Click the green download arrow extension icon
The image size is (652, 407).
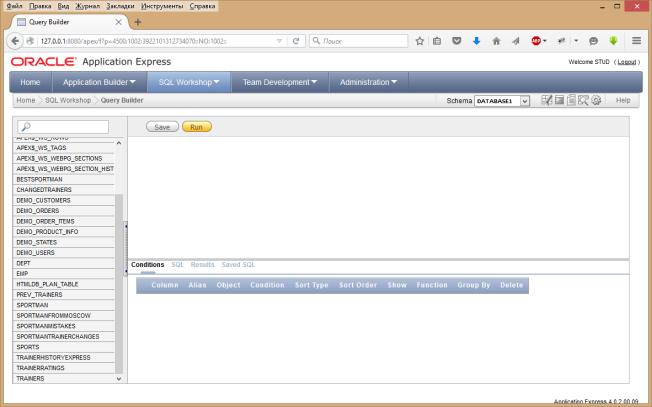[x=613, y=41]
